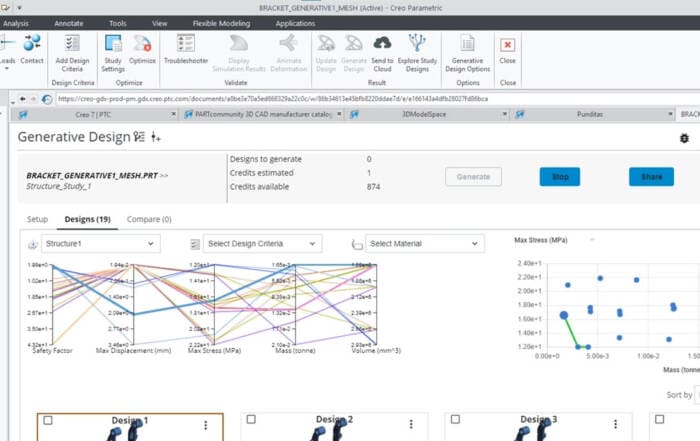
Task: Select the 3DModelSpace browser tab
Action: [424, 115]
